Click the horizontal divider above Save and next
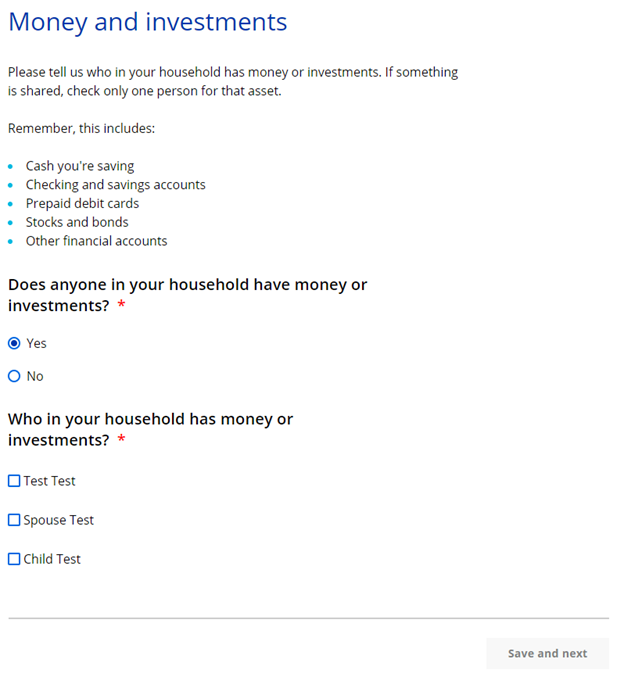The height and width of the screenshot is (684, 624). 308,618
